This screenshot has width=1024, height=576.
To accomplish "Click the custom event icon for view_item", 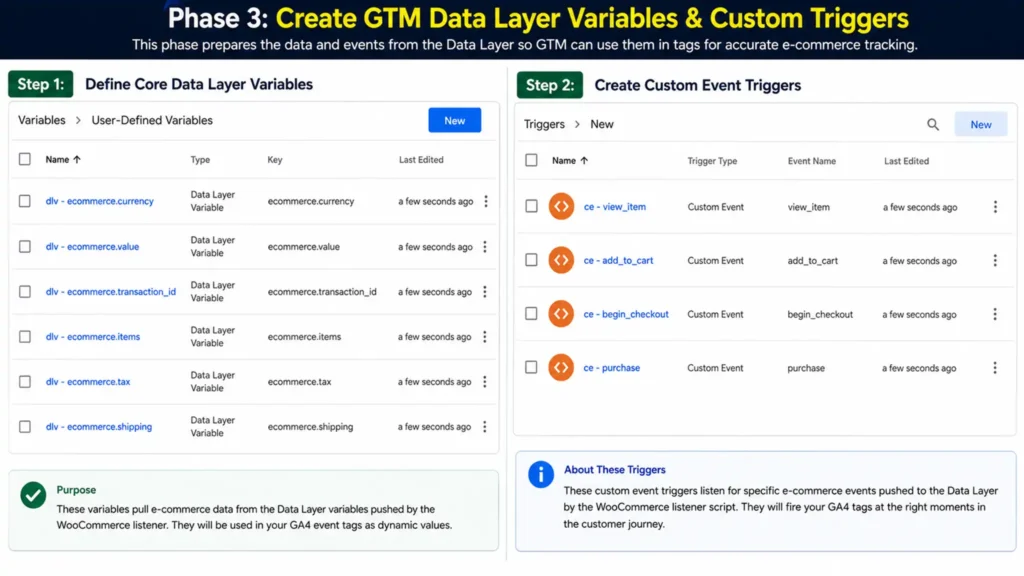I will (561, 206).
